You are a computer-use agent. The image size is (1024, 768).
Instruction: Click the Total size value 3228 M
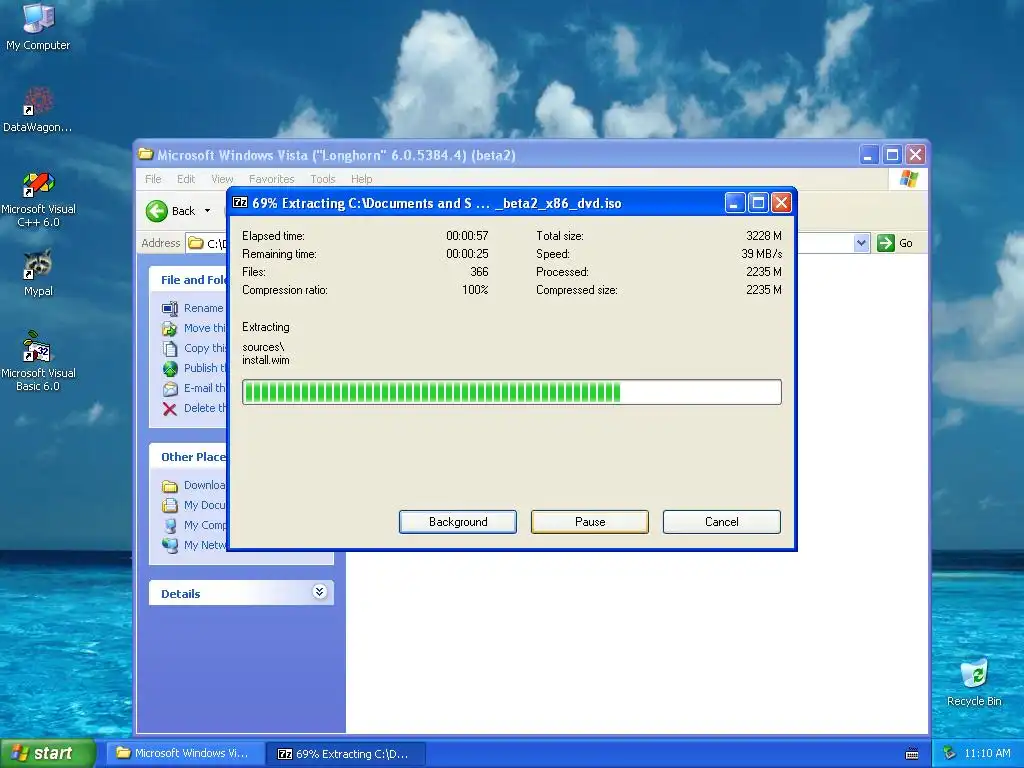[763, 236]
